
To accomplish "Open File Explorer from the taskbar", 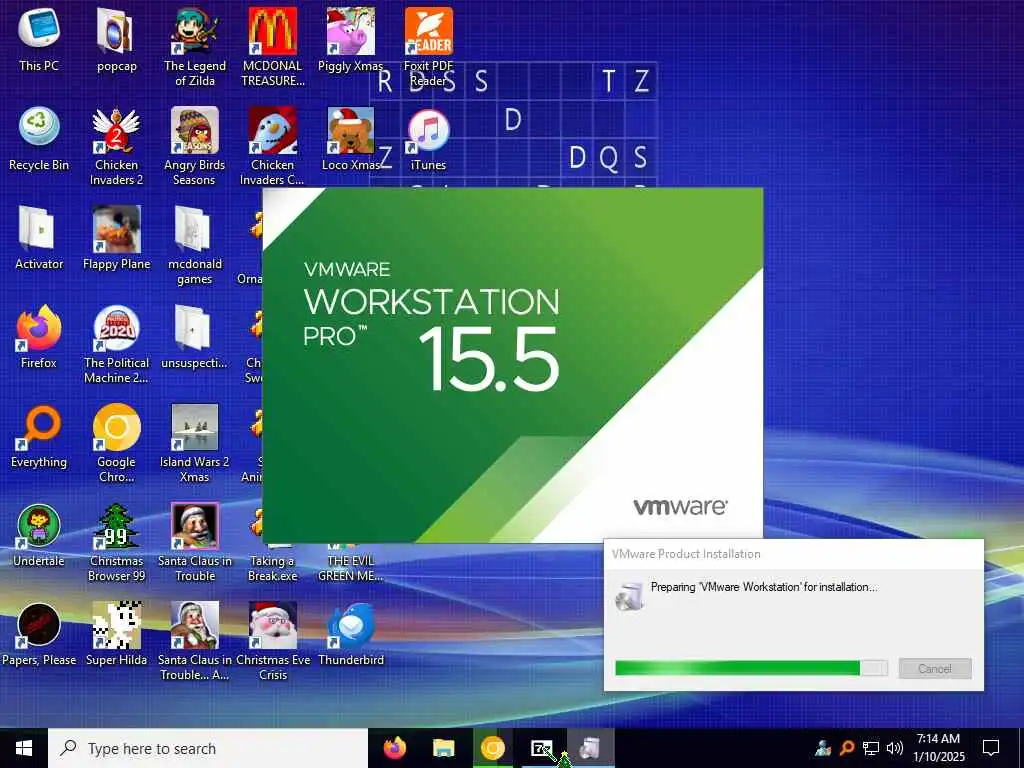I will (443, 748).
